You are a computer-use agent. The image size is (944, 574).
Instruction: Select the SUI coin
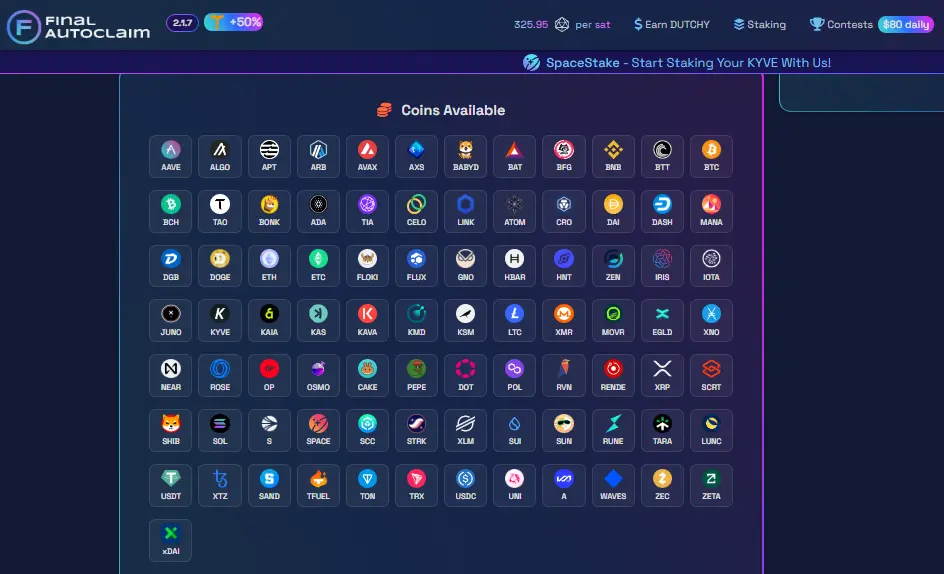click(514, 431)
